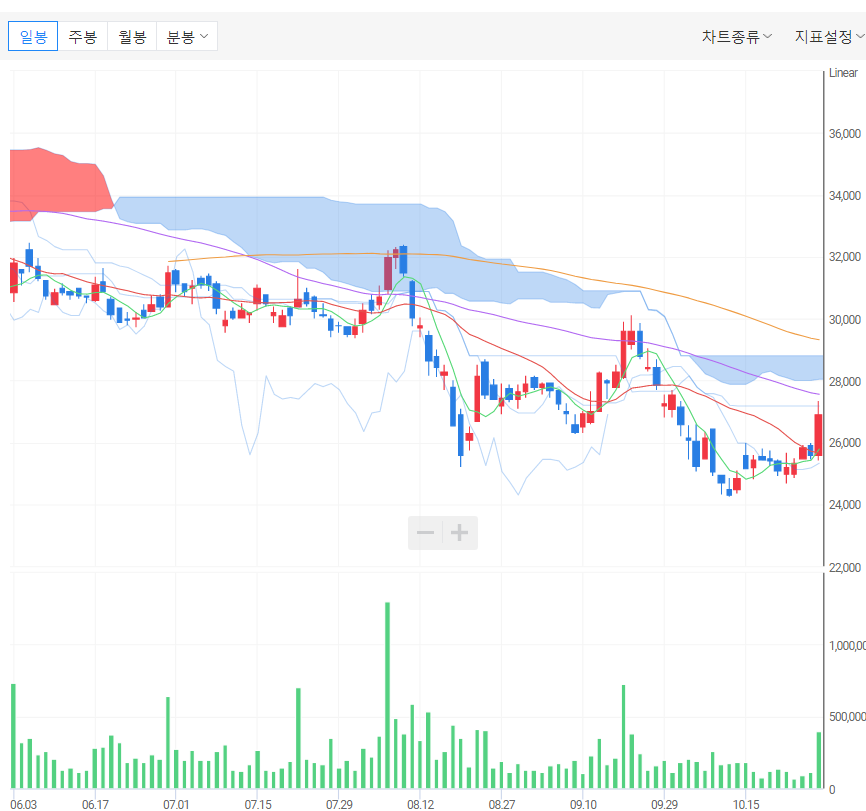866x811 pixels.
Task: Click the 08.27 date axis label
Action: (x=501, y=804)
